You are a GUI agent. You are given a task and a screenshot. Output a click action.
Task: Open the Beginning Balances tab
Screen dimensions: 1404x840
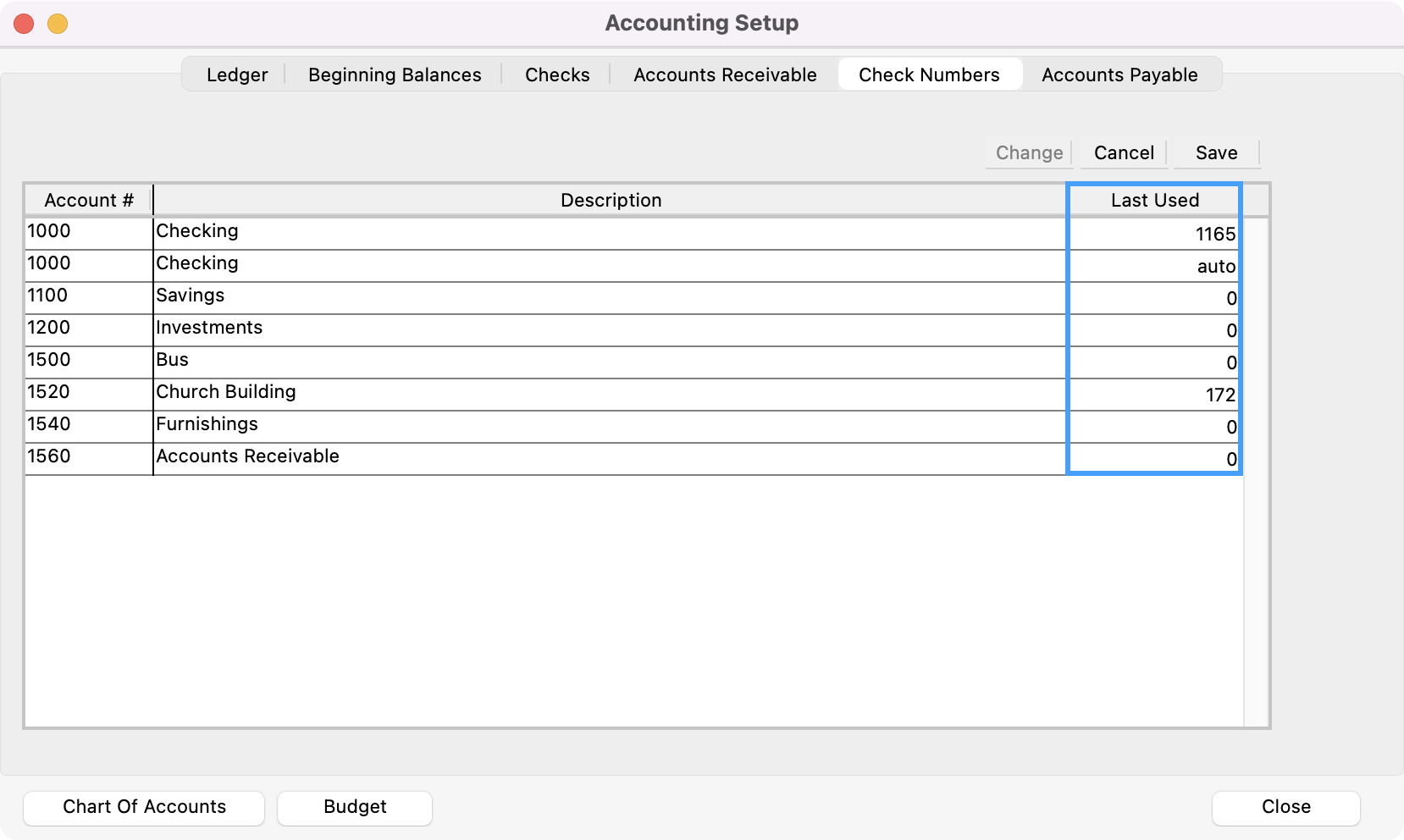click(x=394, y=75)
